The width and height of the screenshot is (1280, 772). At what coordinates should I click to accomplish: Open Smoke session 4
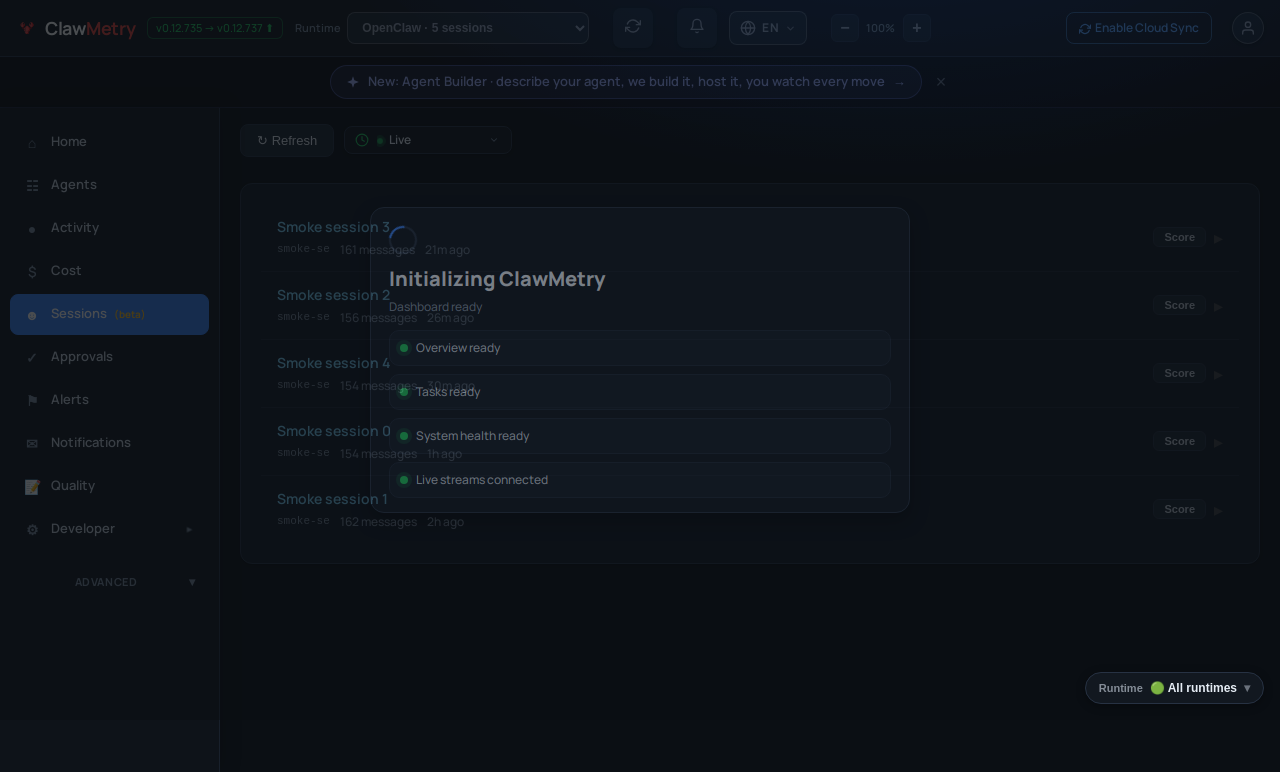point(333,363)
